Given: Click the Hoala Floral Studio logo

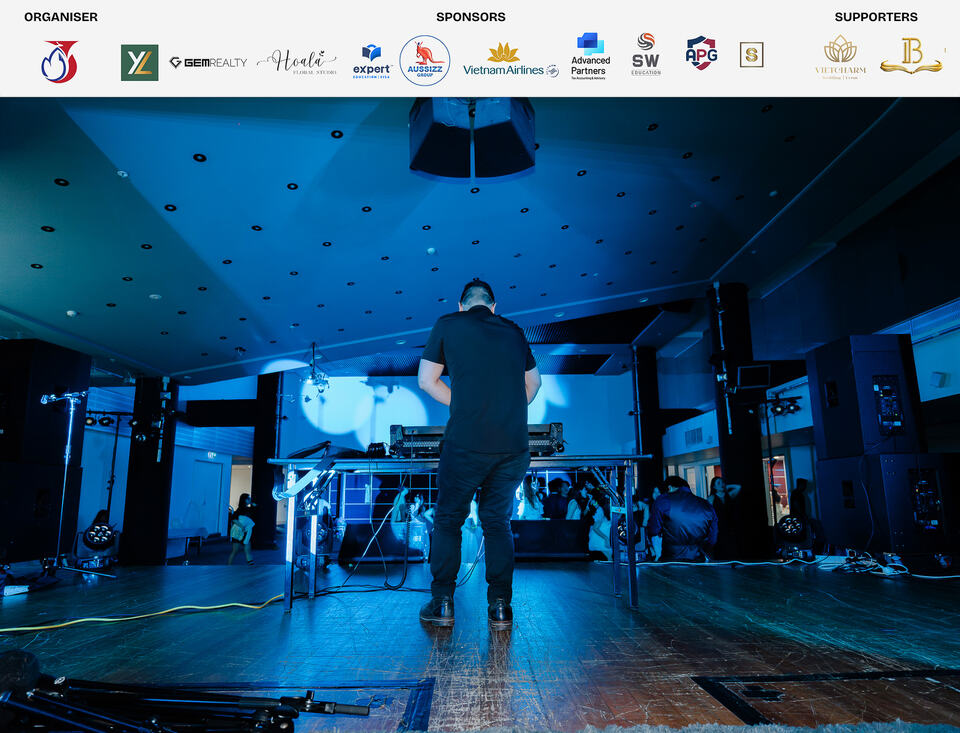Looking at the screenshot, I should click(x=297, y=62).
